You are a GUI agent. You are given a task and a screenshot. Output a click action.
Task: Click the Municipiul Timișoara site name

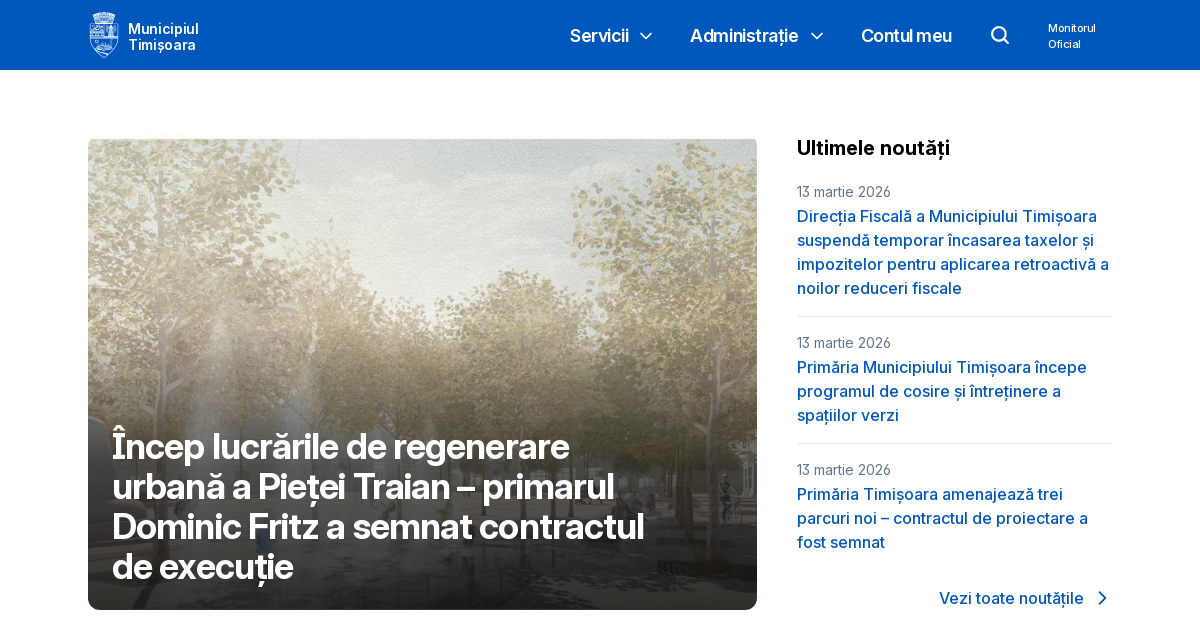coord(163,36)
